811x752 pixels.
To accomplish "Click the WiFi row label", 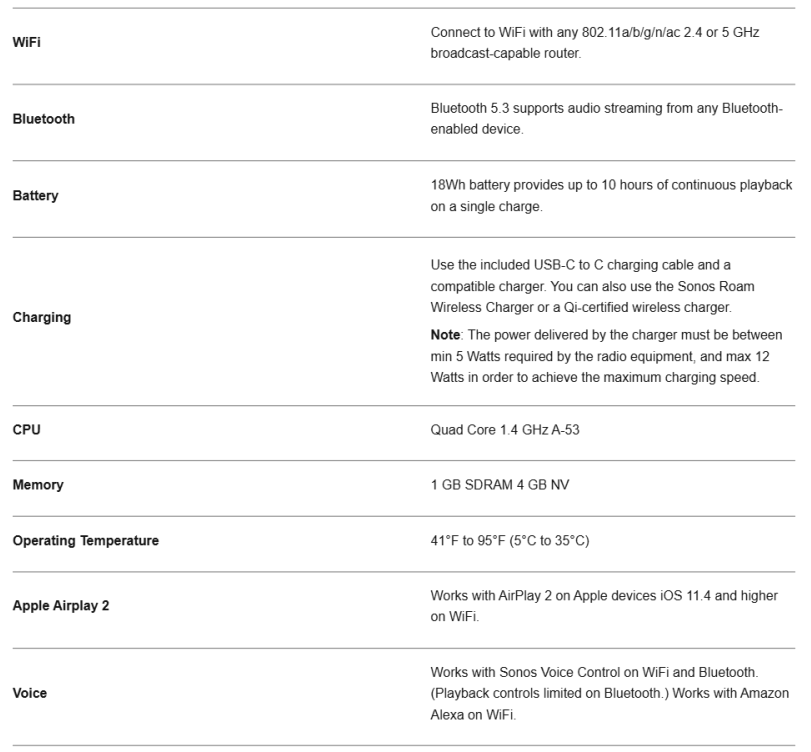I will click(x=27, y=43).
